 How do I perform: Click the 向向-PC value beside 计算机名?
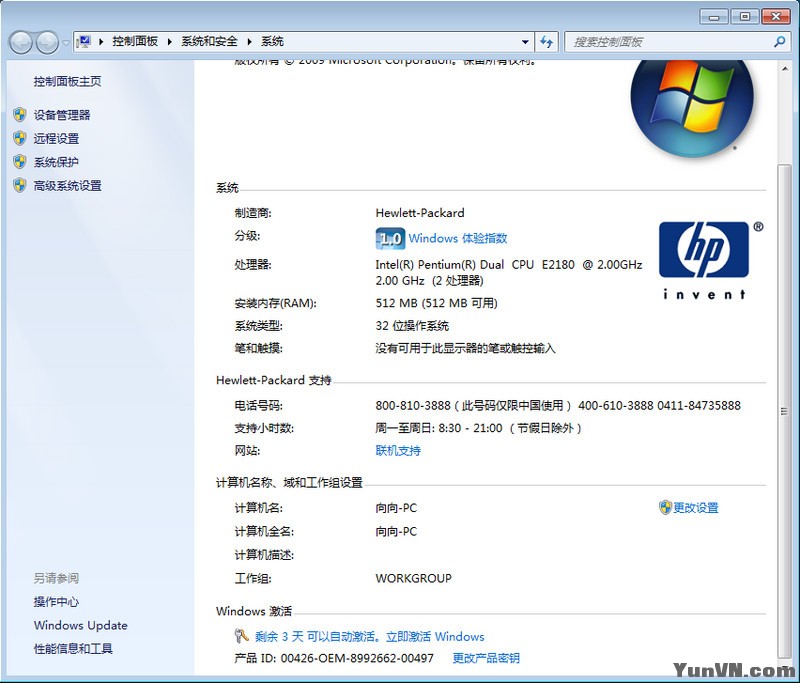pos(396,508)
